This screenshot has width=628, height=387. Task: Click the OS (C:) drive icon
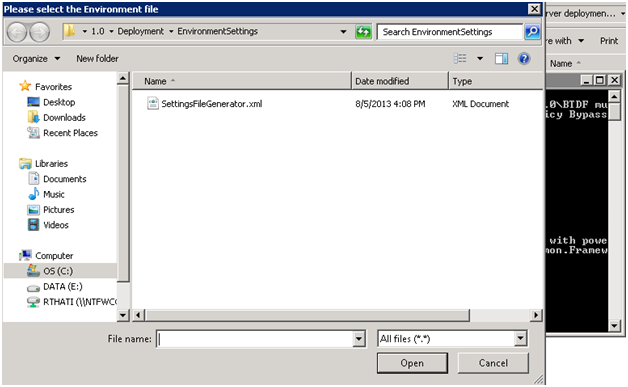pos(33,270)
